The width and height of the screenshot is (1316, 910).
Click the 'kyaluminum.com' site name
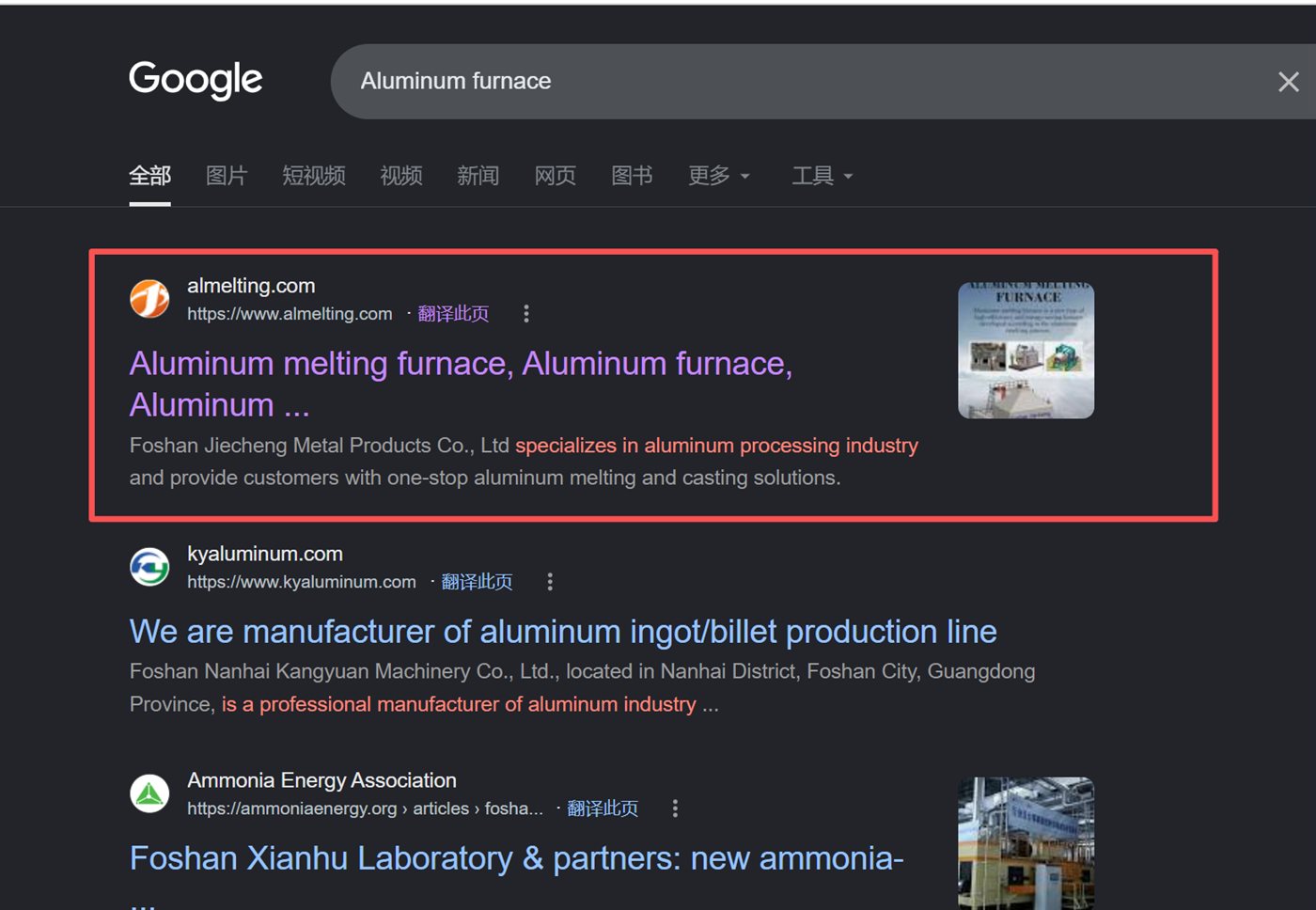tap(265, 554)
